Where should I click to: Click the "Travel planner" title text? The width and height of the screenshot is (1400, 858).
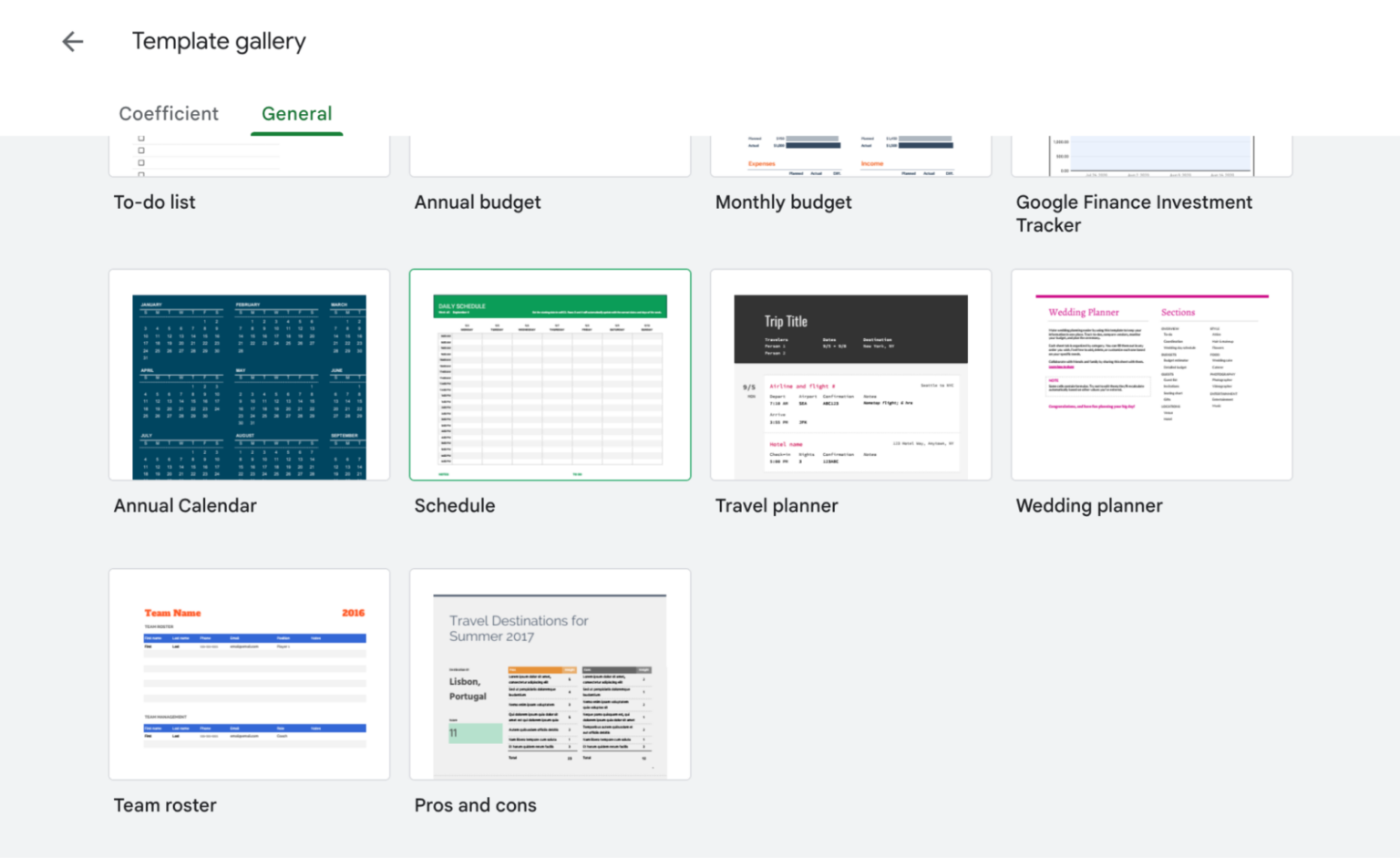[x=776, y=506]
